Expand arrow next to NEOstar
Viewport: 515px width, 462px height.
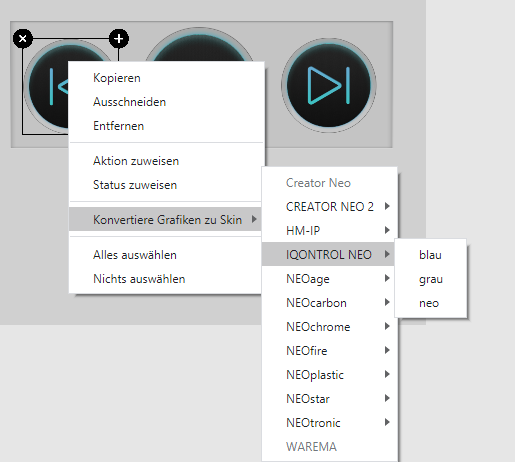[x=387, y=398]
